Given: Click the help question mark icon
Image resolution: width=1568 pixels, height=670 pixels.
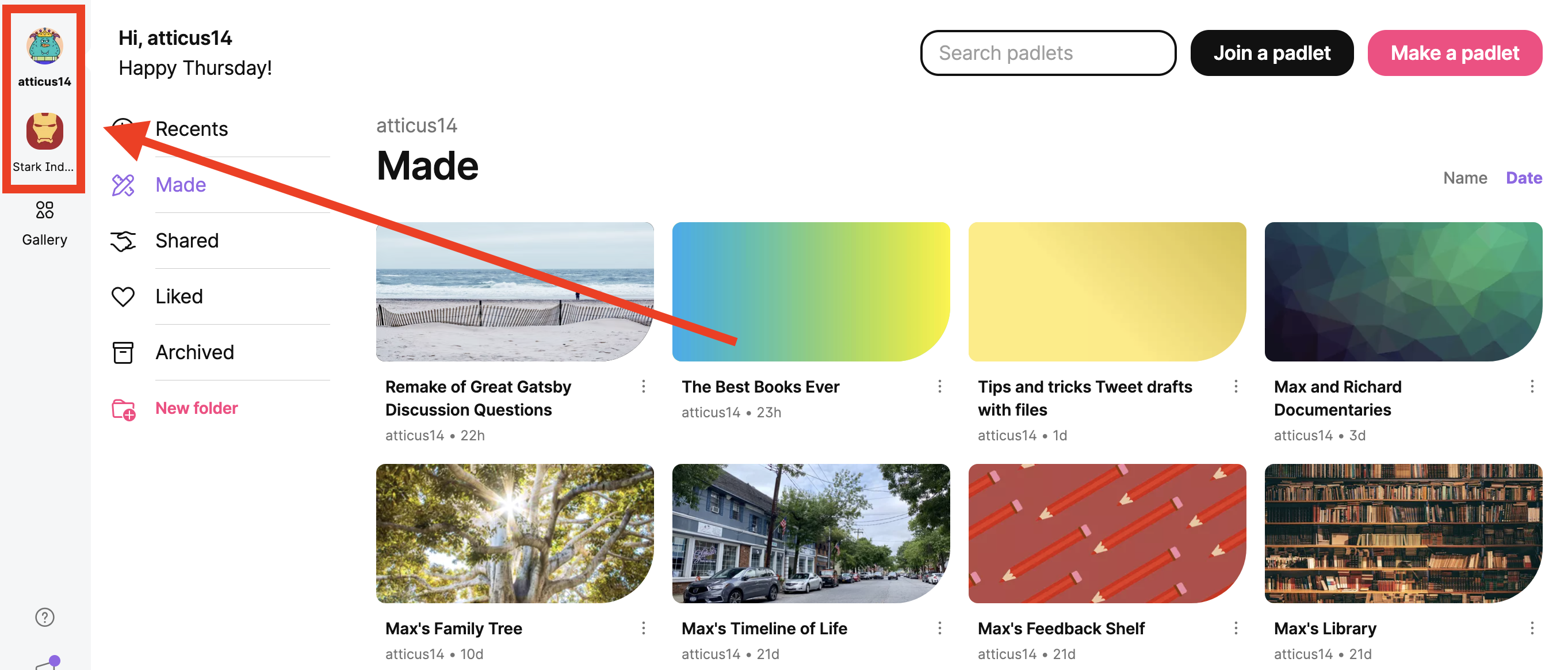Looking at the screenshot, I should tap(44, 617).
